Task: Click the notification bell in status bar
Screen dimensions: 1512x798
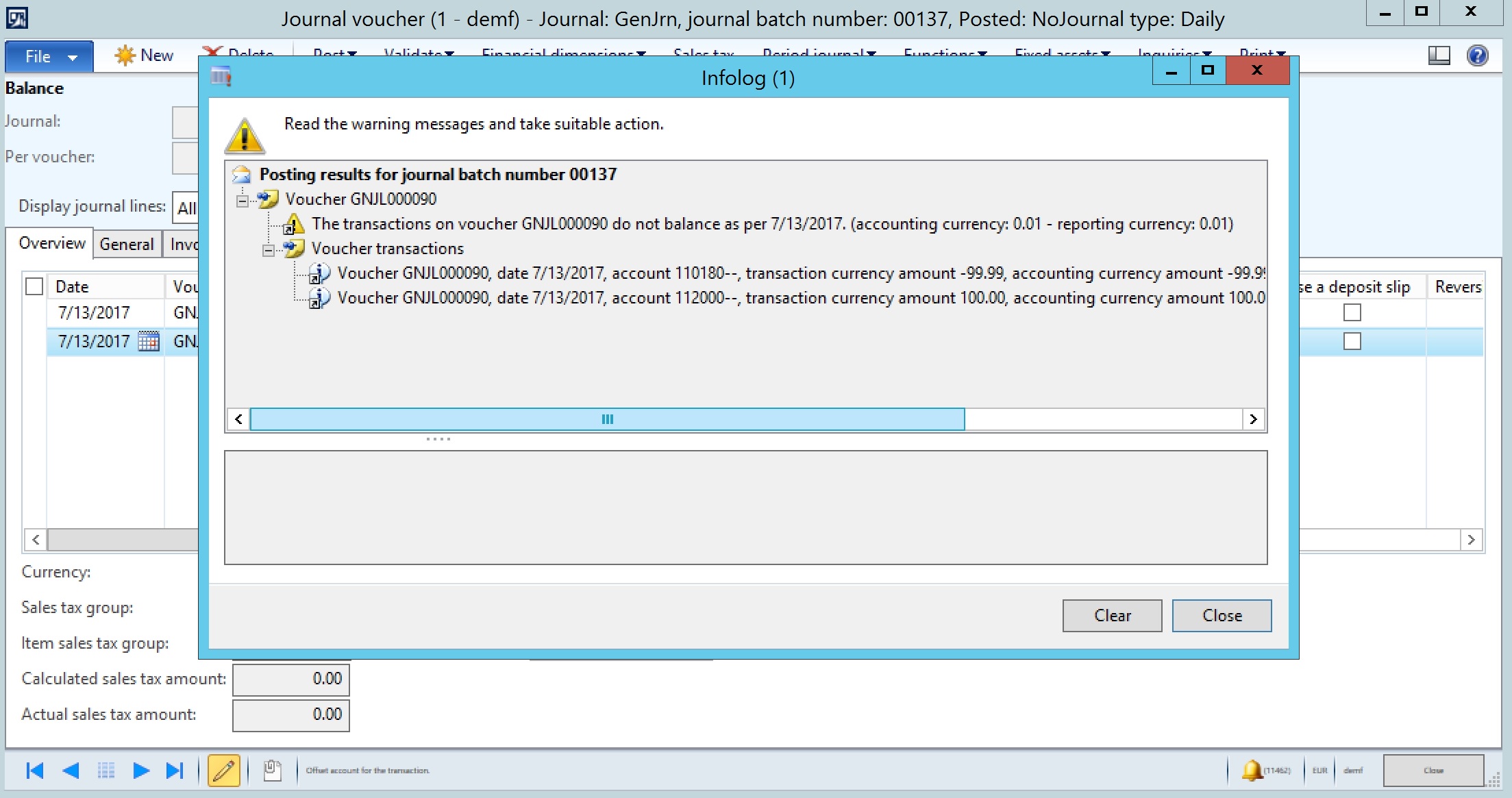Action: click(1252, 770)
